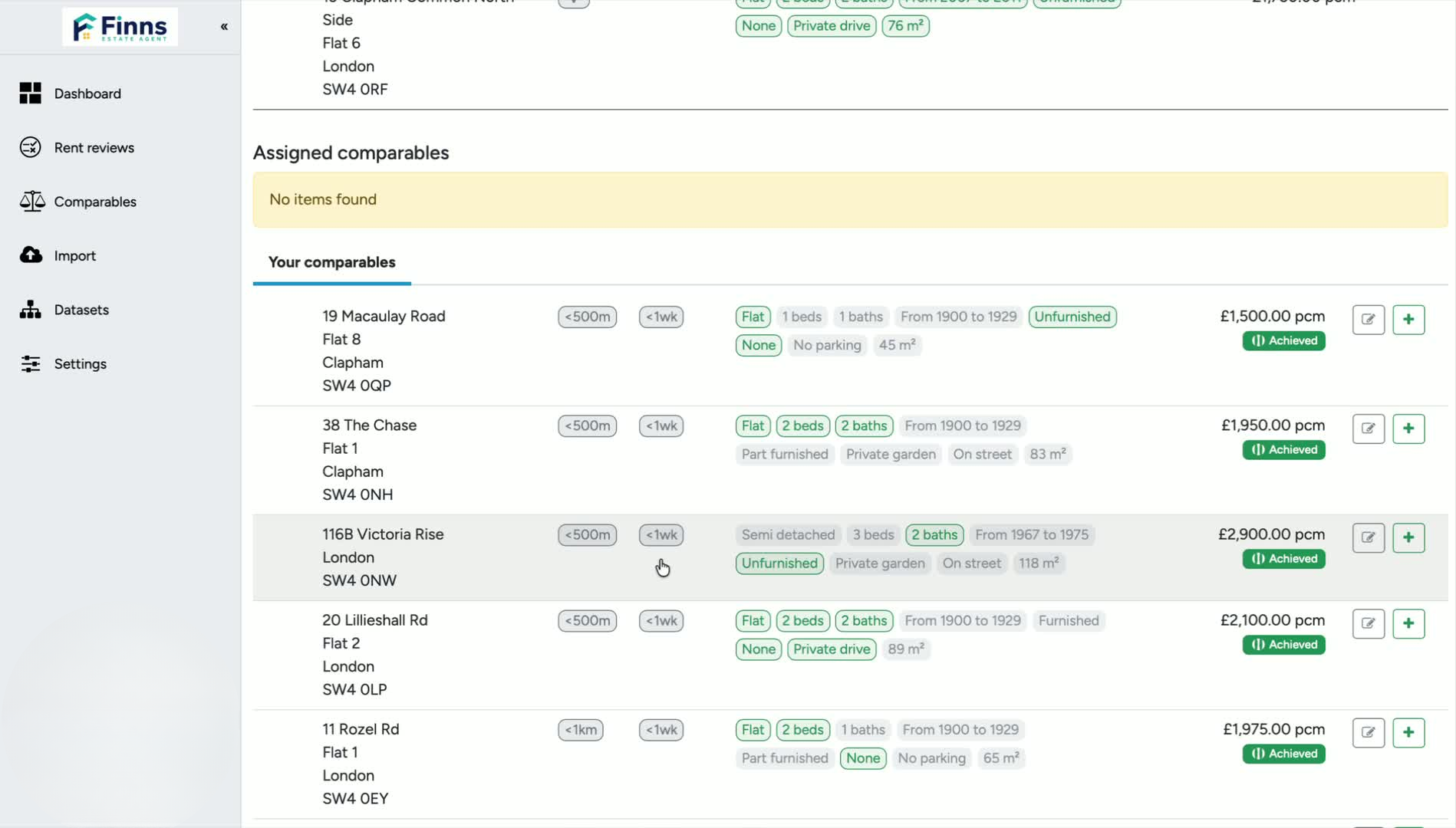
Task: Click the Unfurnished tag on 19 Macaulay Road
Action: [x=1072, y=317]
